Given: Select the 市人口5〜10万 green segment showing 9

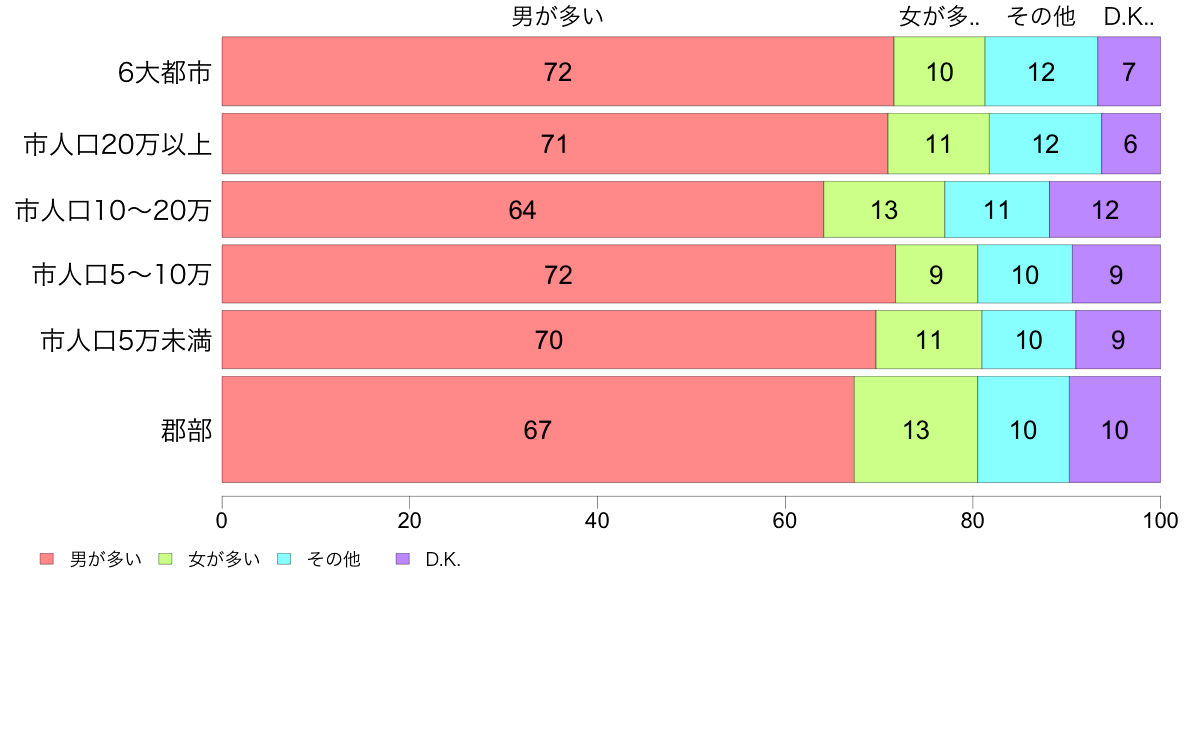Looking at the screenshot, I should click(x=936, y=274).
